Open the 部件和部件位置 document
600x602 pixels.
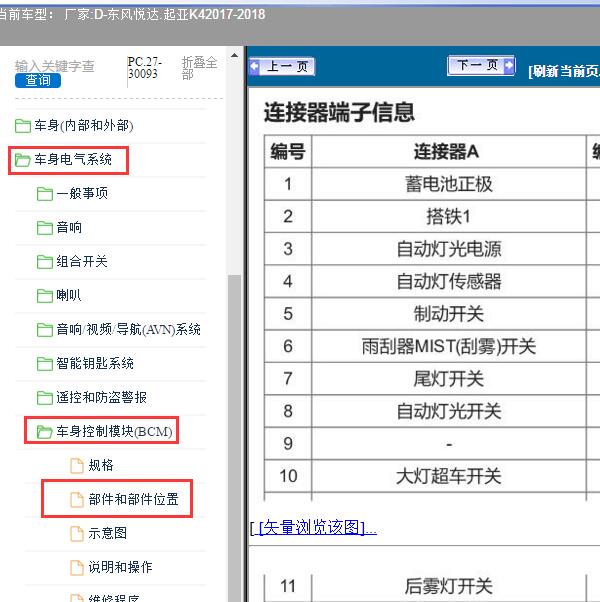coord(134,499)
